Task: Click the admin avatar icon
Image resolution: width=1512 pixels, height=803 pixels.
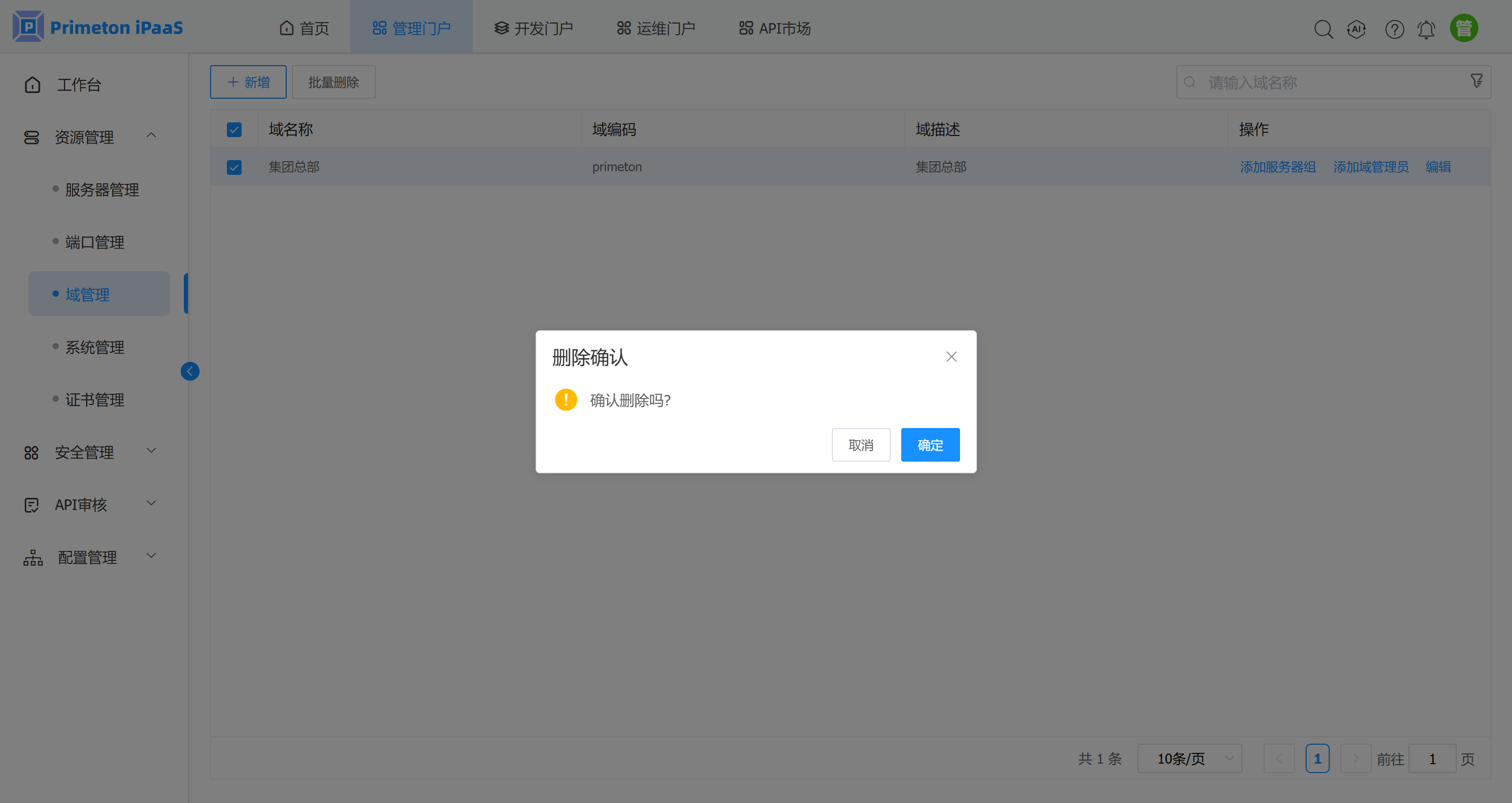Action: [x=1463, y=27]
